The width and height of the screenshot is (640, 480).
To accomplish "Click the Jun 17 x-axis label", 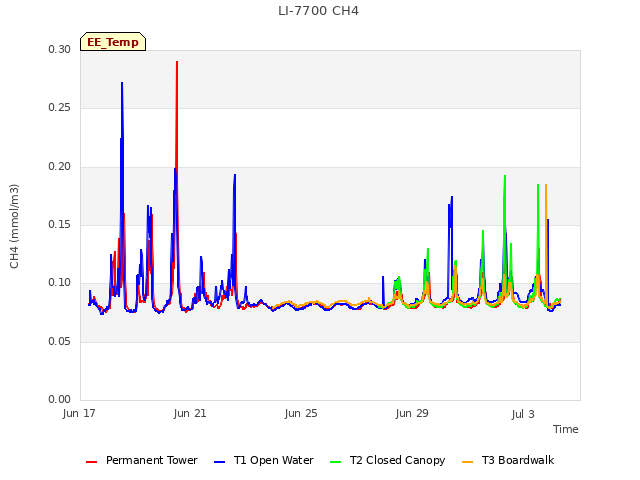I will [x=79, y=413].
